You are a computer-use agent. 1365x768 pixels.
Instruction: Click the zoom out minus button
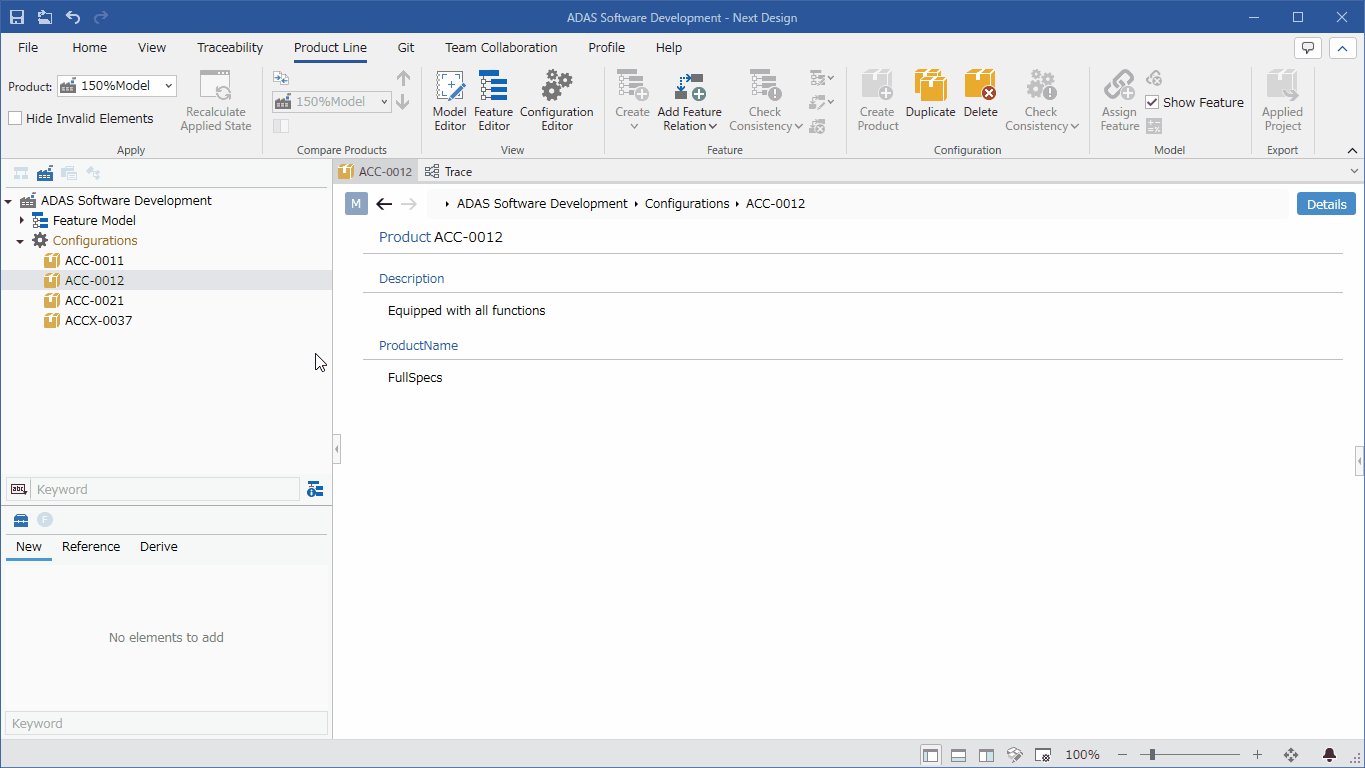click(x=1122, y=755)
